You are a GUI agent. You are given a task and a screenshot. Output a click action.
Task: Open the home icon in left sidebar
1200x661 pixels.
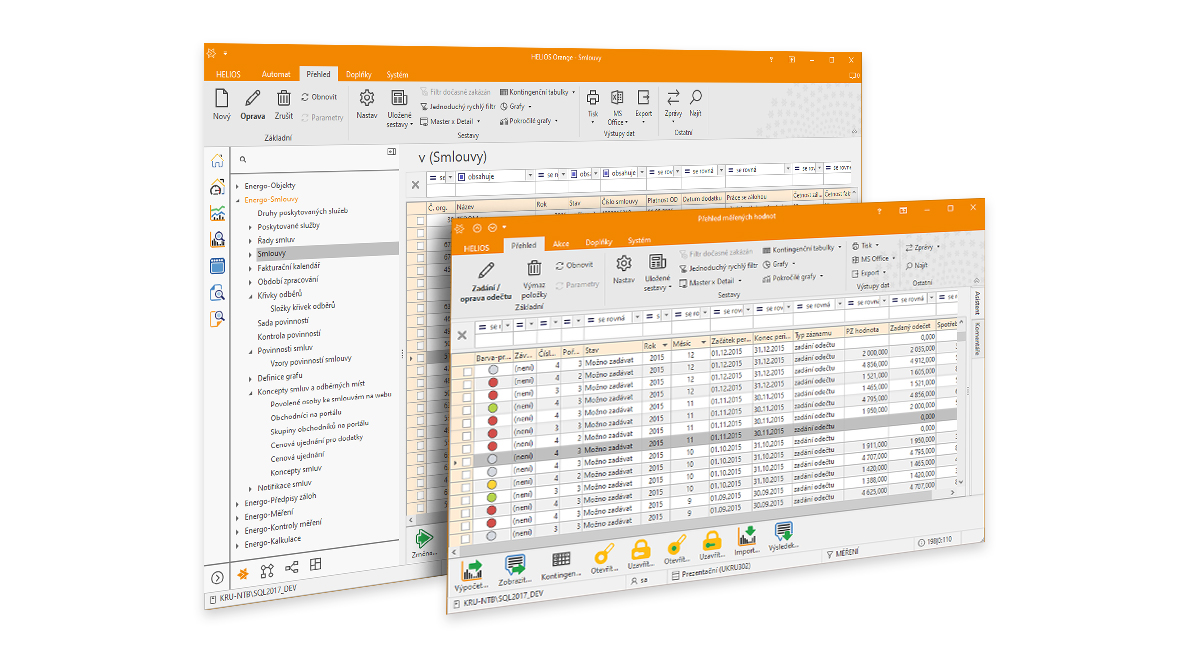(217, 161)
